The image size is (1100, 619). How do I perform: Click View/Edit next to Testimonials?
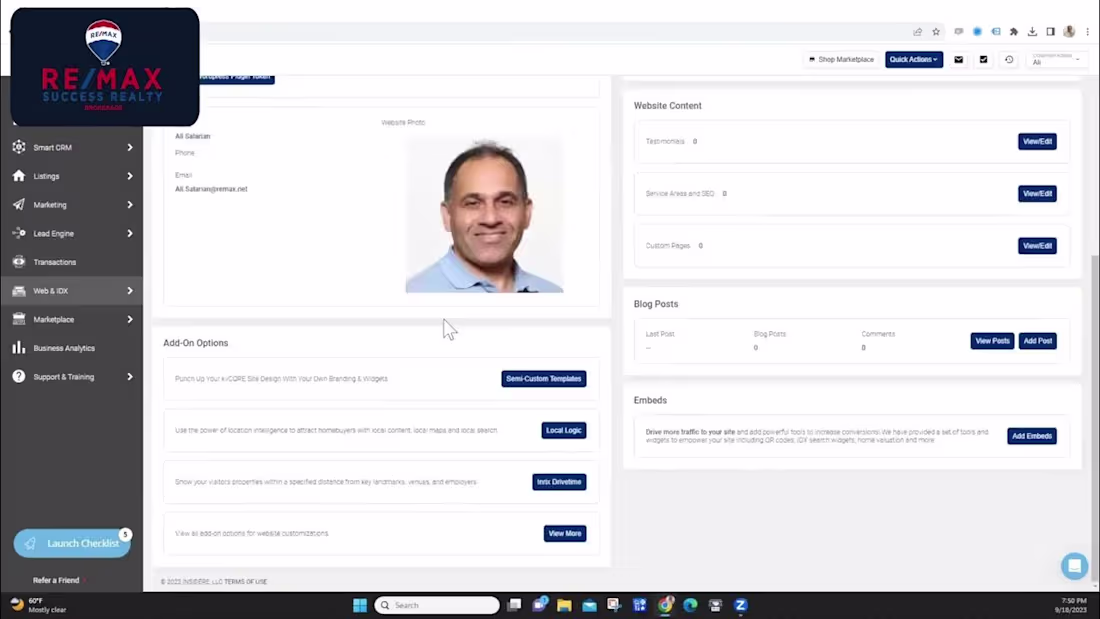1037,141
